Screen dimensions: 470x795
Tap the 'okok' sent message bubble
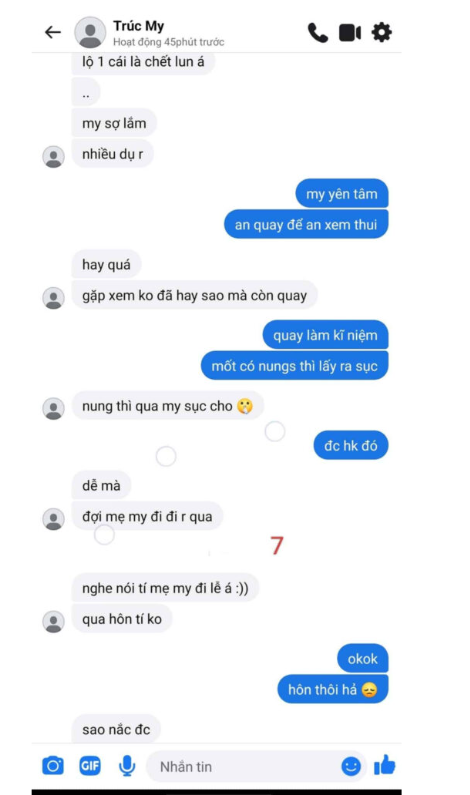pyautogui.click(x=363, y=658)
